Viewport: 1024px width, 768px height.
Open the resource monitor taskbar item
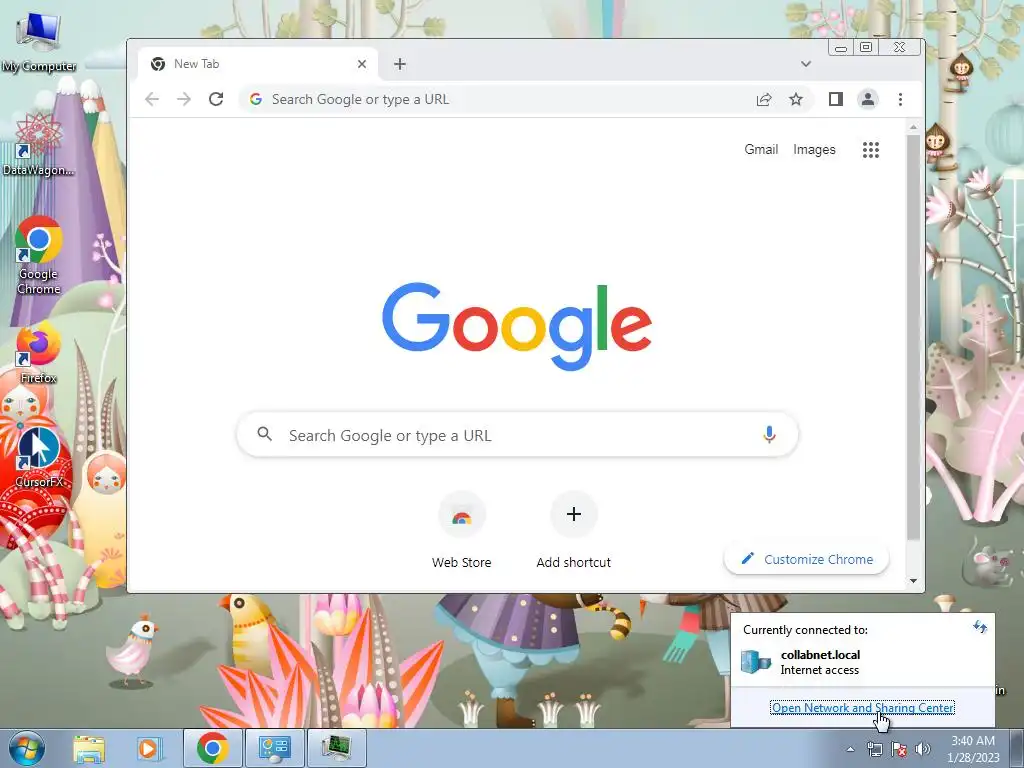click(336, 748)
